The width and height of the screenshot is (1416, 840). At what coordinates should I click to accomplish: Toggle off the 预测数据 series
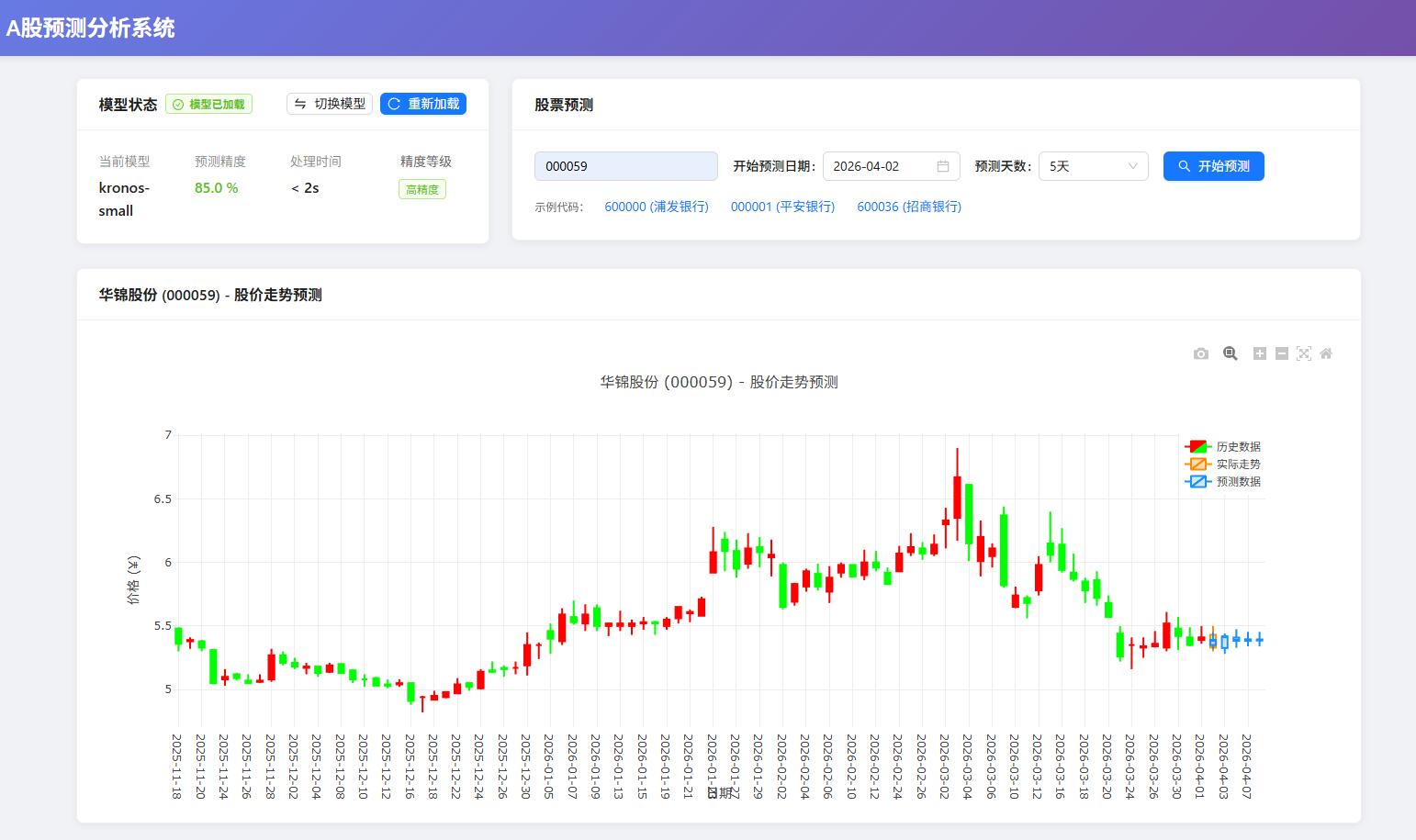[1239, 482]
